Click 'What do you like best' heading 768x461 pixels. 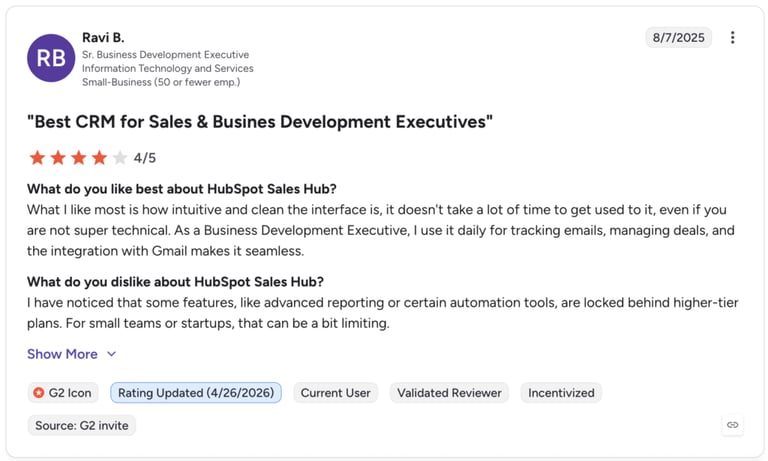(x=182, y=189)
